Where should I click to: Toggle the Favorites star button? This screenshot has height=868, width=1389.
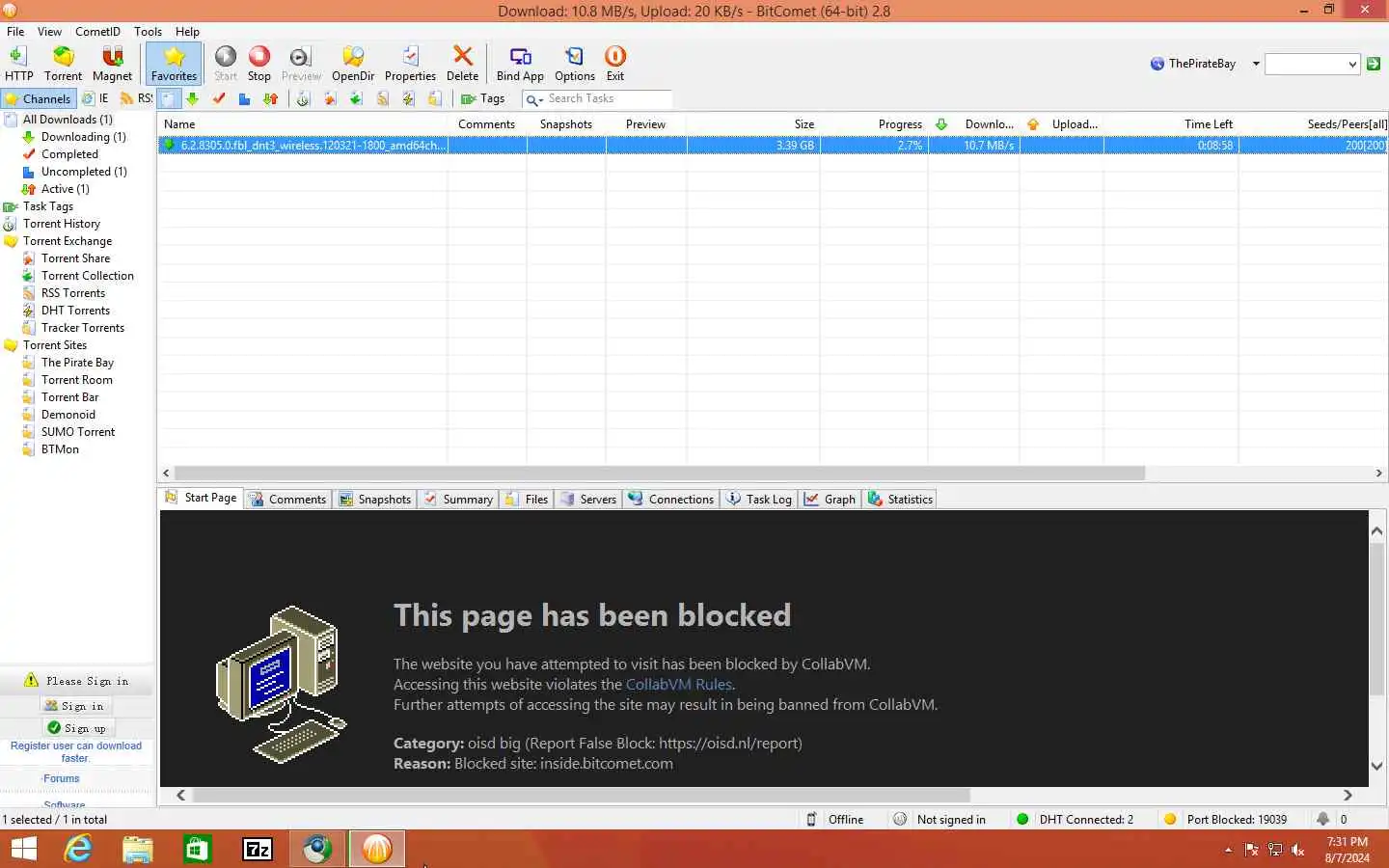(174, 64)
